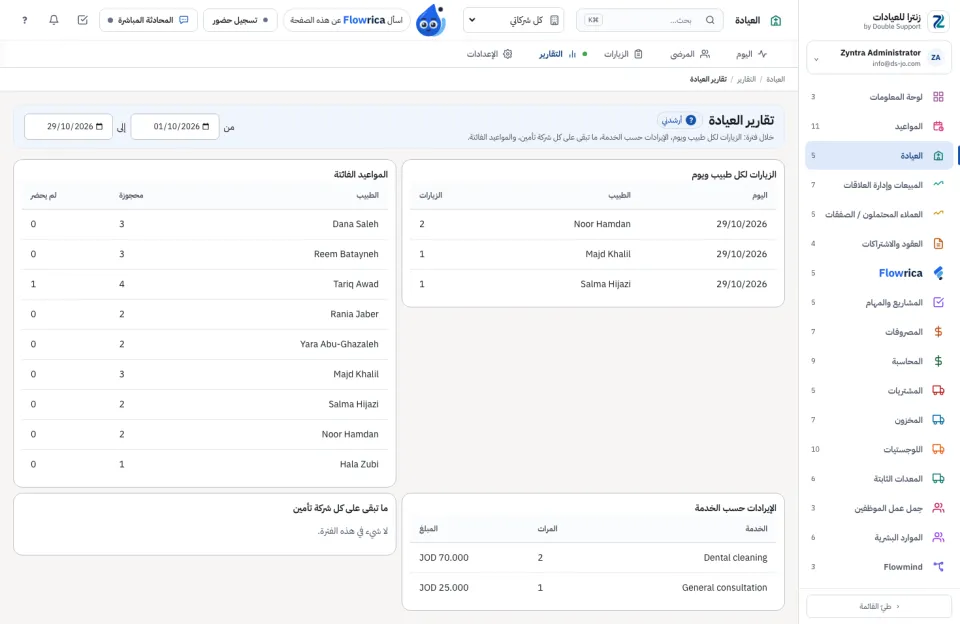Open projects and tasks checkbox icon
This screenshot has height=624, width=960.
(938, 302)
